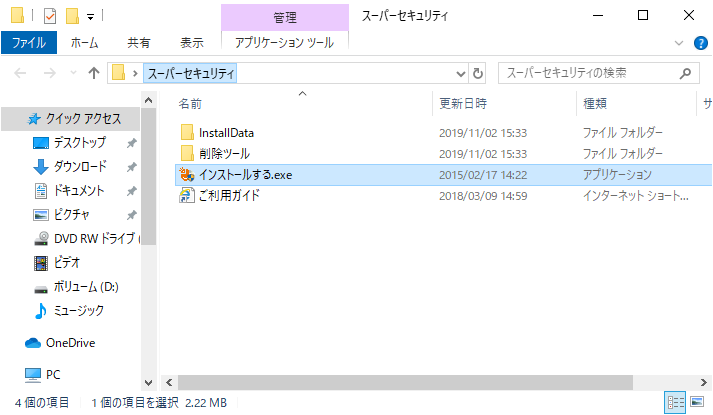Unpin ドキュメント using its pin icon
Screen dimensions: 713x415
(131, 191)
